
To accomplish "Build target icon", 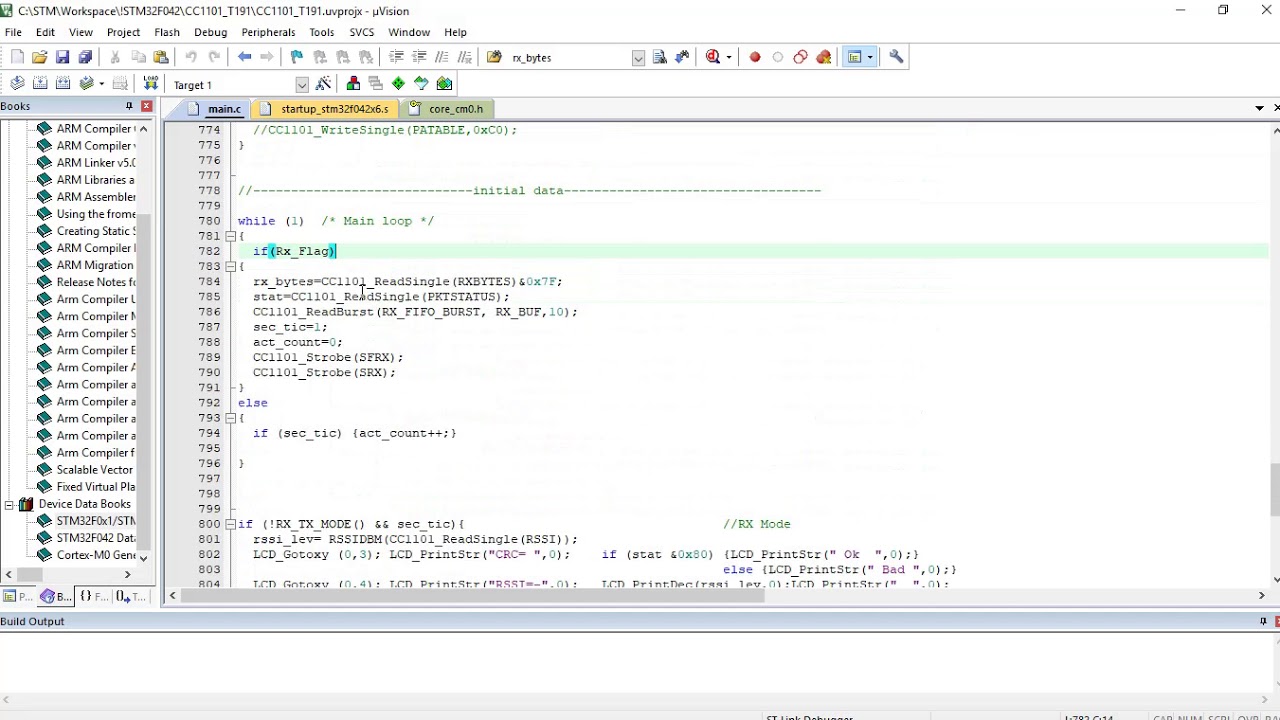I will 40,84.
